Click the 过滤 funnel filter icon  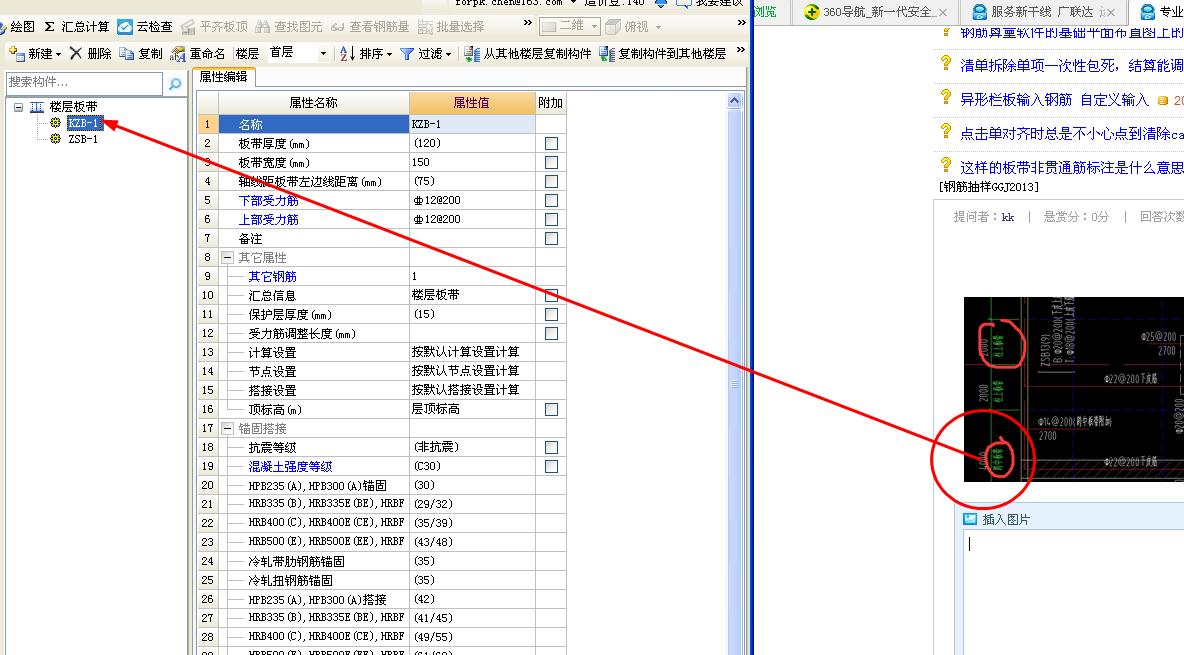pyautogui.click(x=407, y=54)
